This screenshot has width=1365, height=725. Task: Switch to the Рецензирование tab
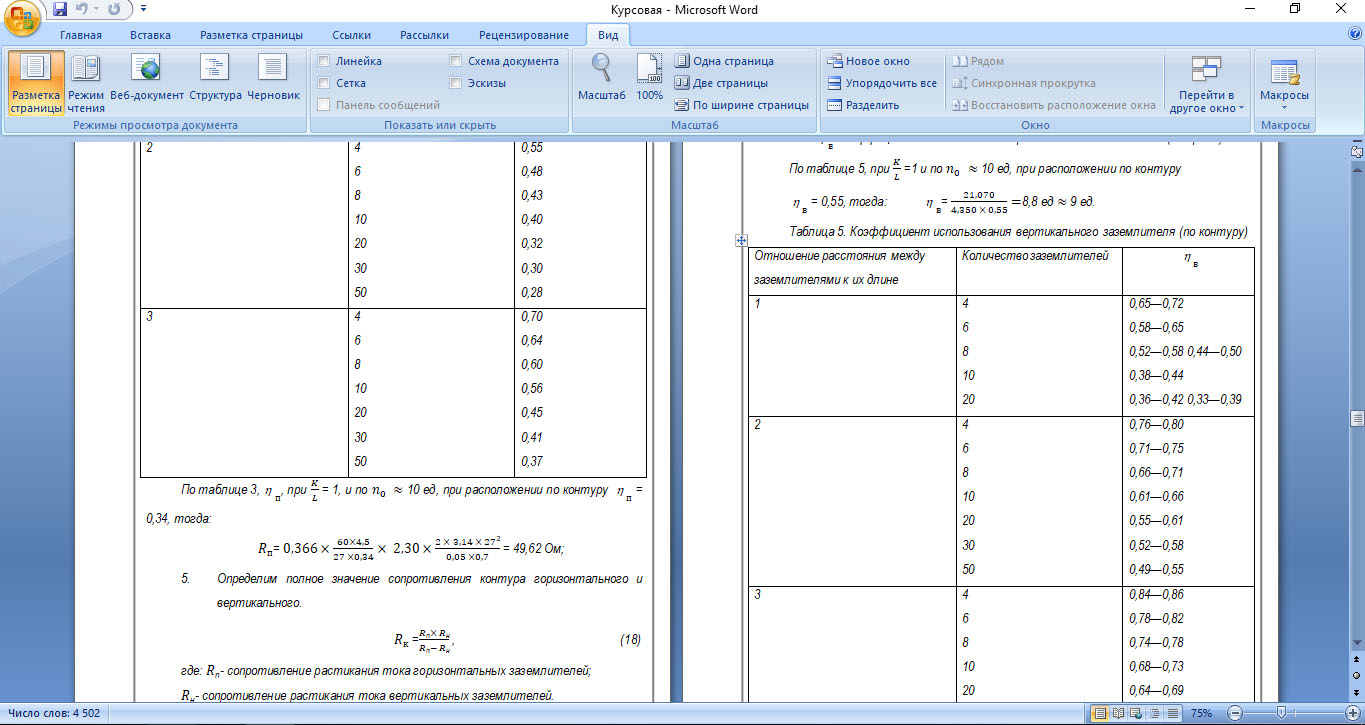tap(523, 35)
